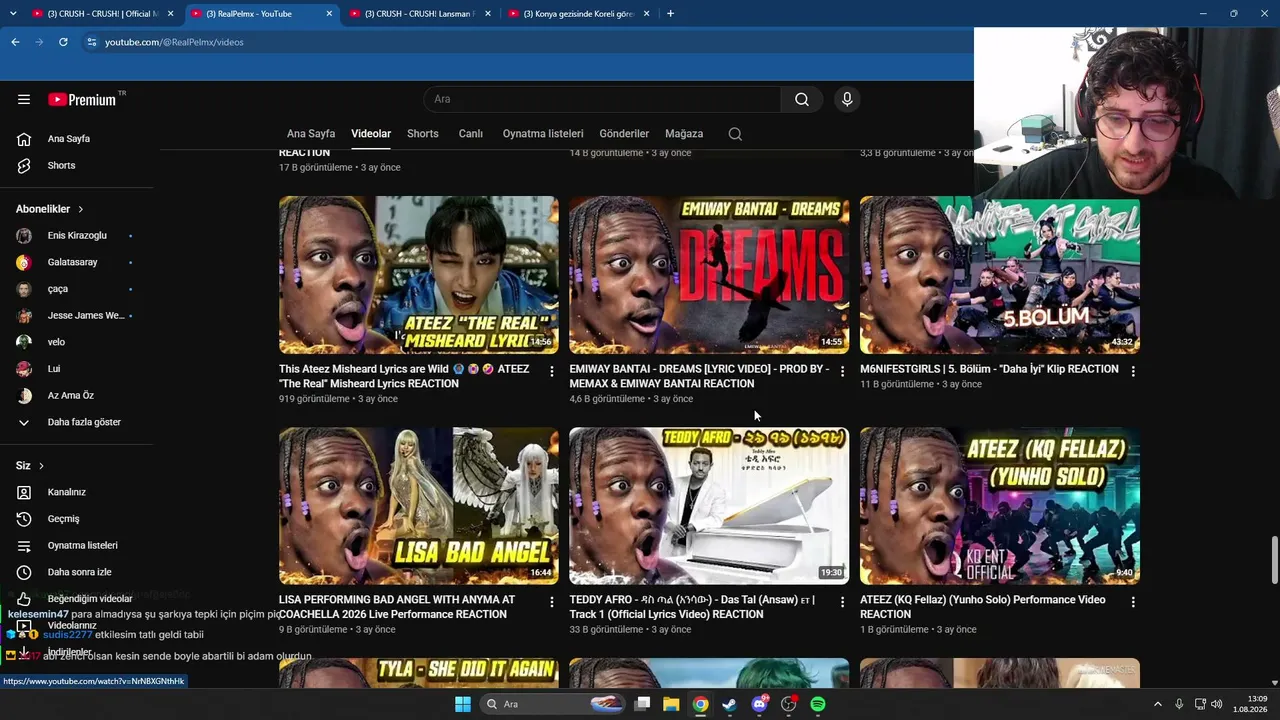Click the YouTube search input field
The width and height of the screenshot is (1280, 720).
pyautogui.click(x=602, y=99)
